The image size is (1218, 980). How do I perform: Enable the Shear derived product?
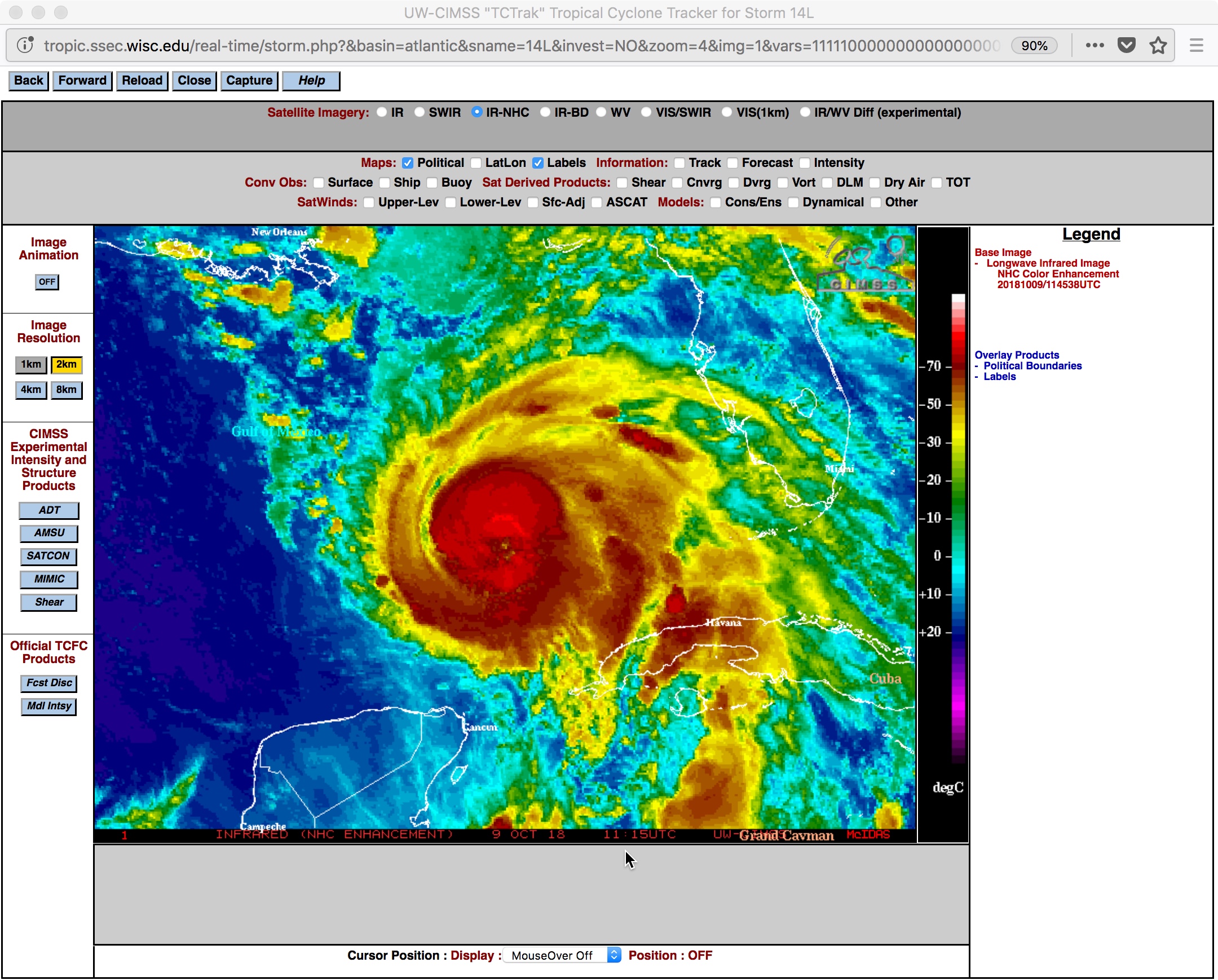tap(622, 183)
